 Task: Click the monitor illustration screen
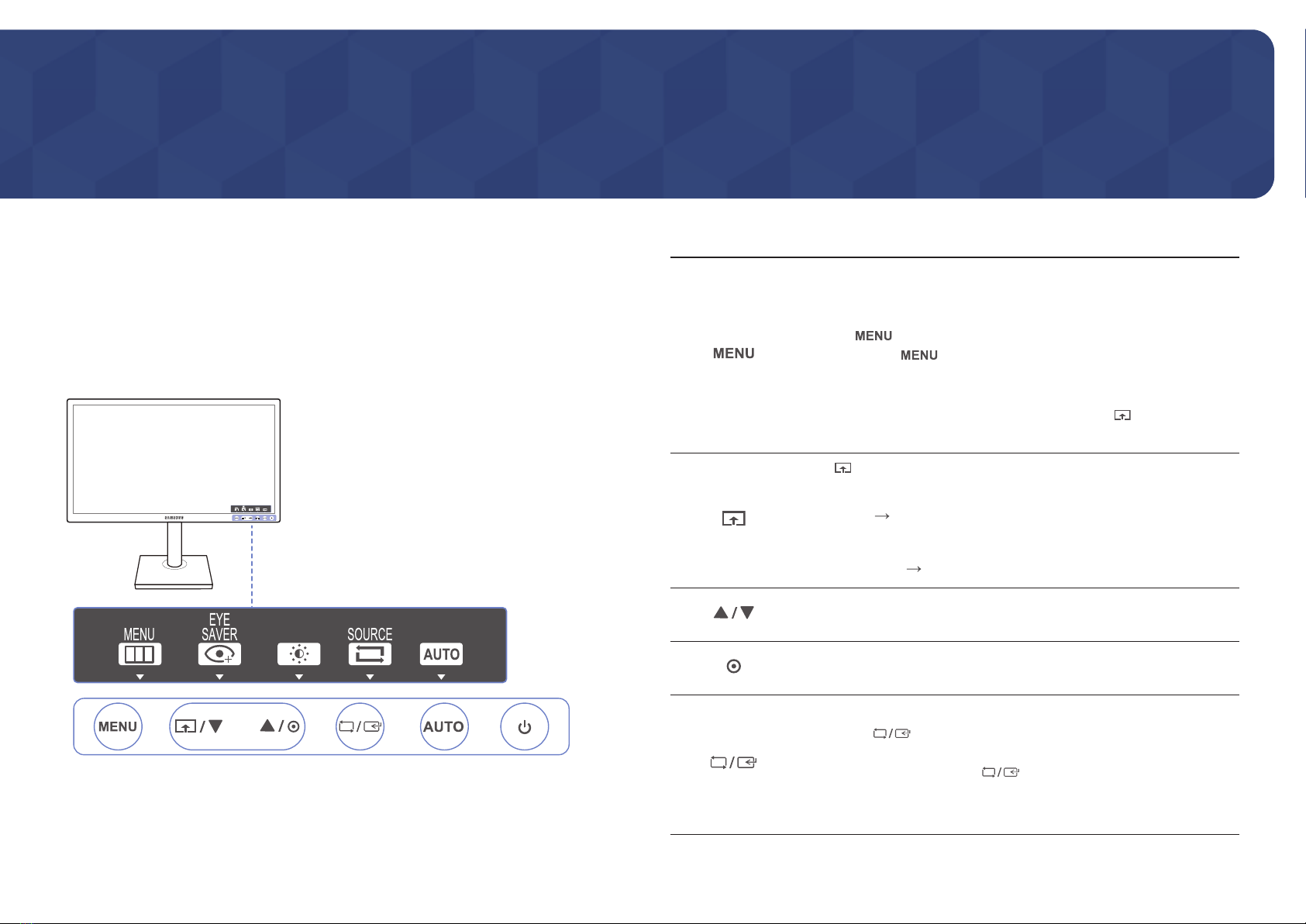pos(174,453)
